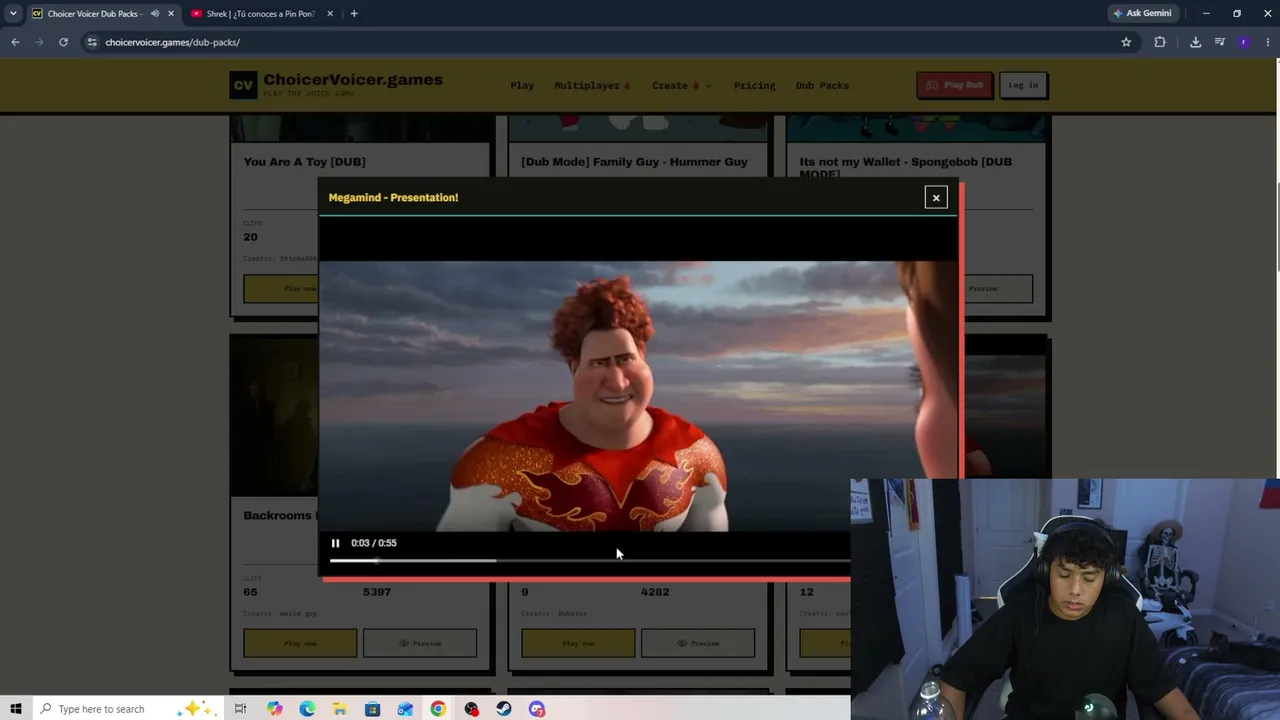Open the tab search dropdown
Image resolution: width=1280 pixels, height=720 pixels.
click(x=13, y=14)
